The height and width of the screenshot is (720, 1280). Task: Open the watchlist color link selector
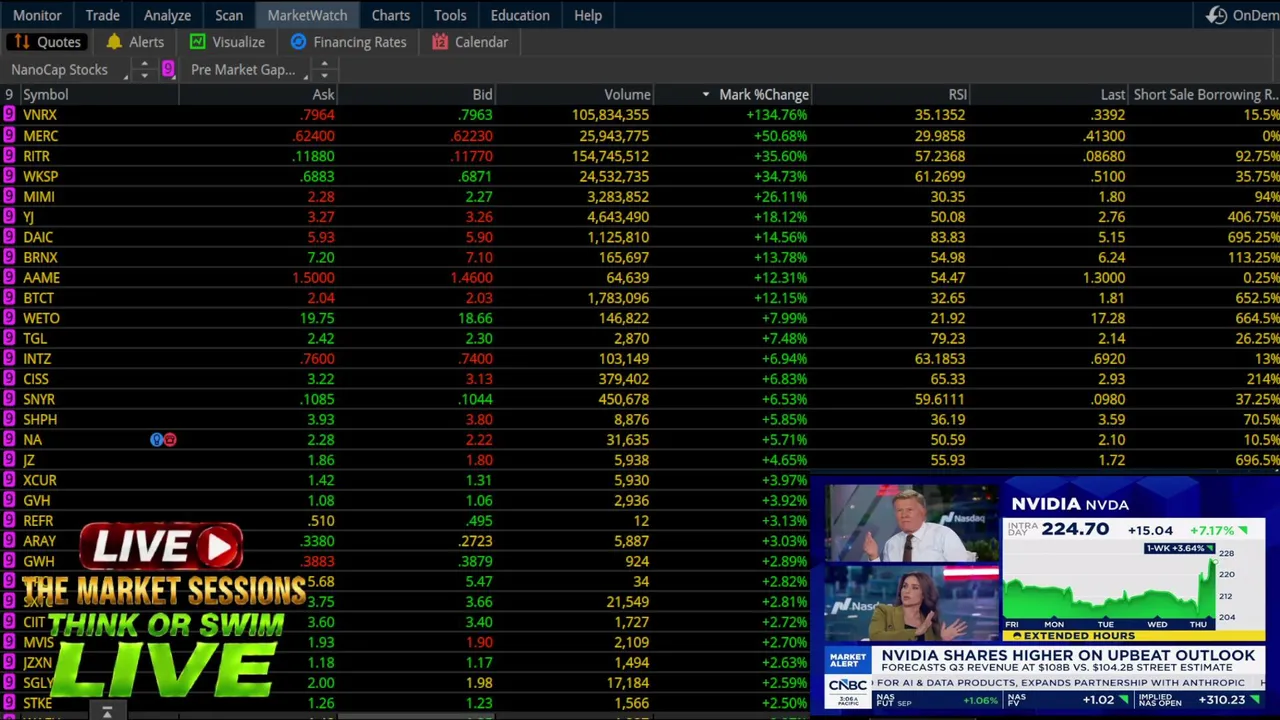tap(168, 69)
